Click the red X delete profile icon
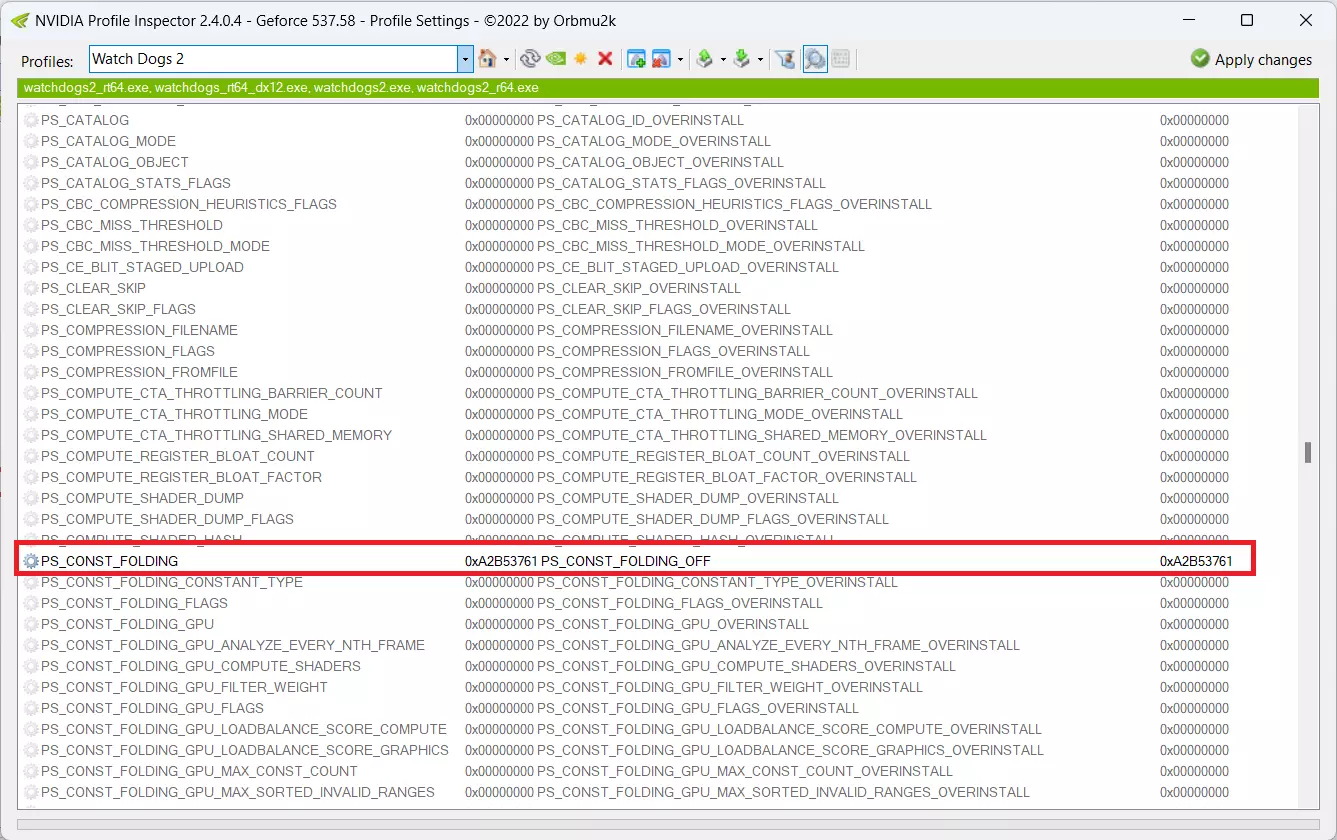 [605, 59]
